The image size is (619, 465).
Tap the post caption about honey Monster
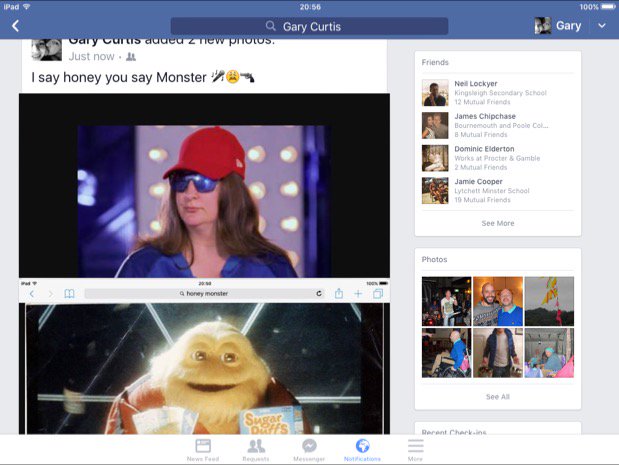tap(143, 77)
